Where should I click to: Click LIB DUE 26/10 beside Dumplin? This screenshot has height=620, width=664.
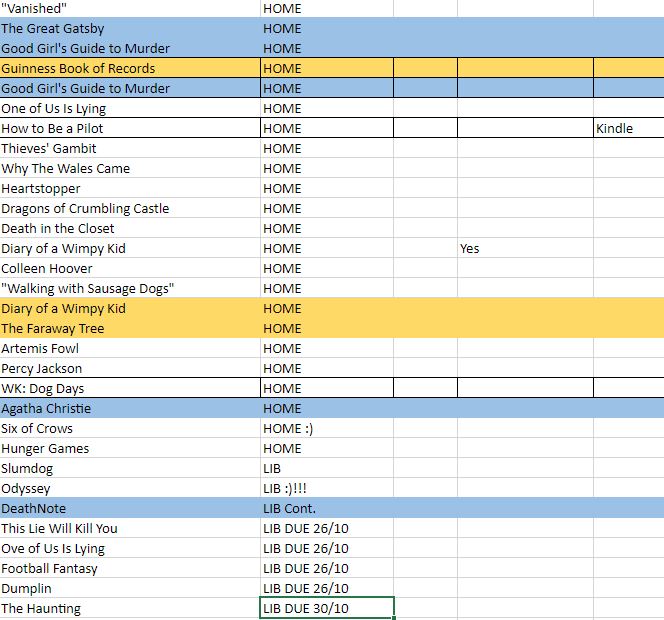point(327,588)
